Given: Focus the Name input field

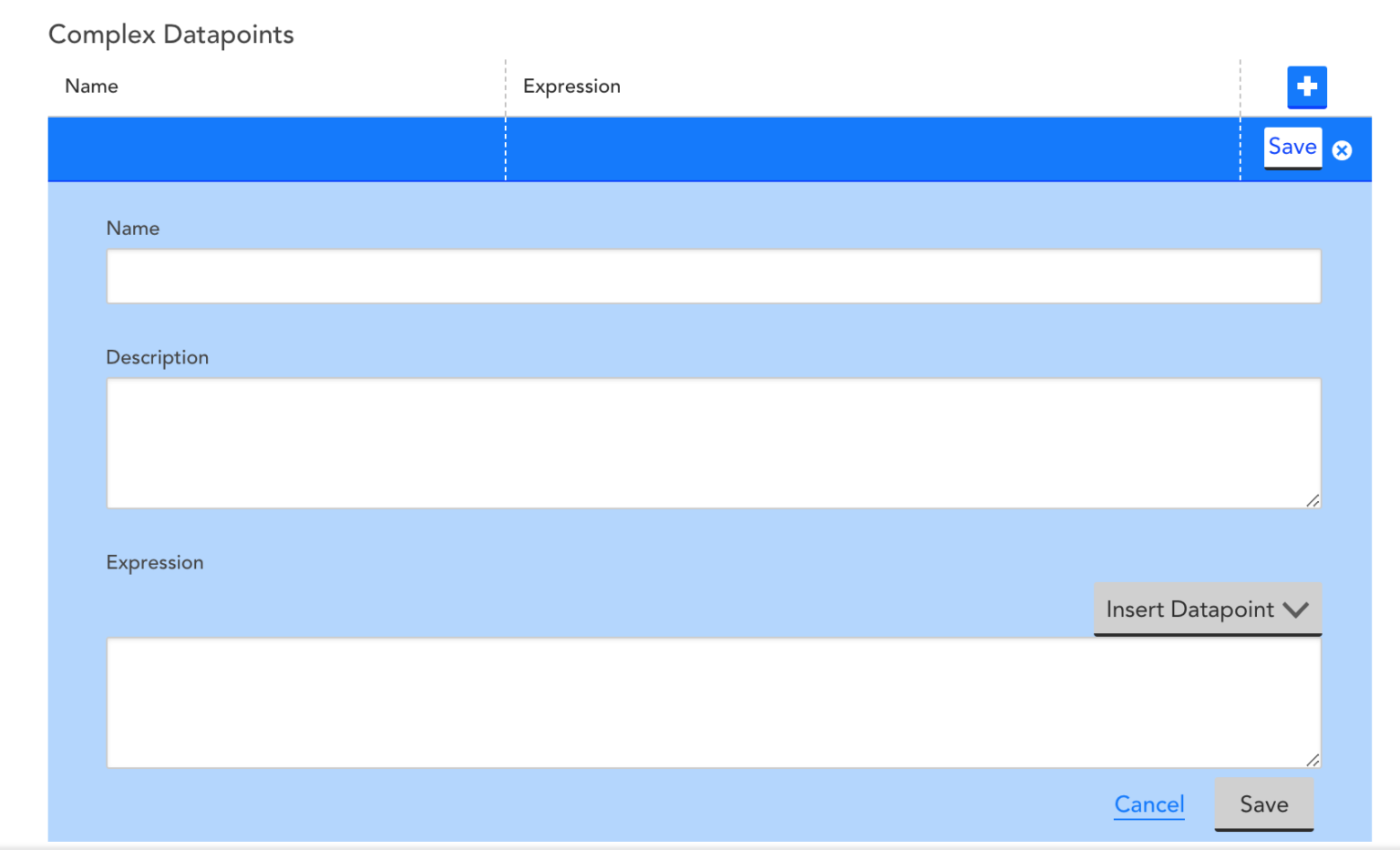Looking at the screenshot, I should (713, 276).
